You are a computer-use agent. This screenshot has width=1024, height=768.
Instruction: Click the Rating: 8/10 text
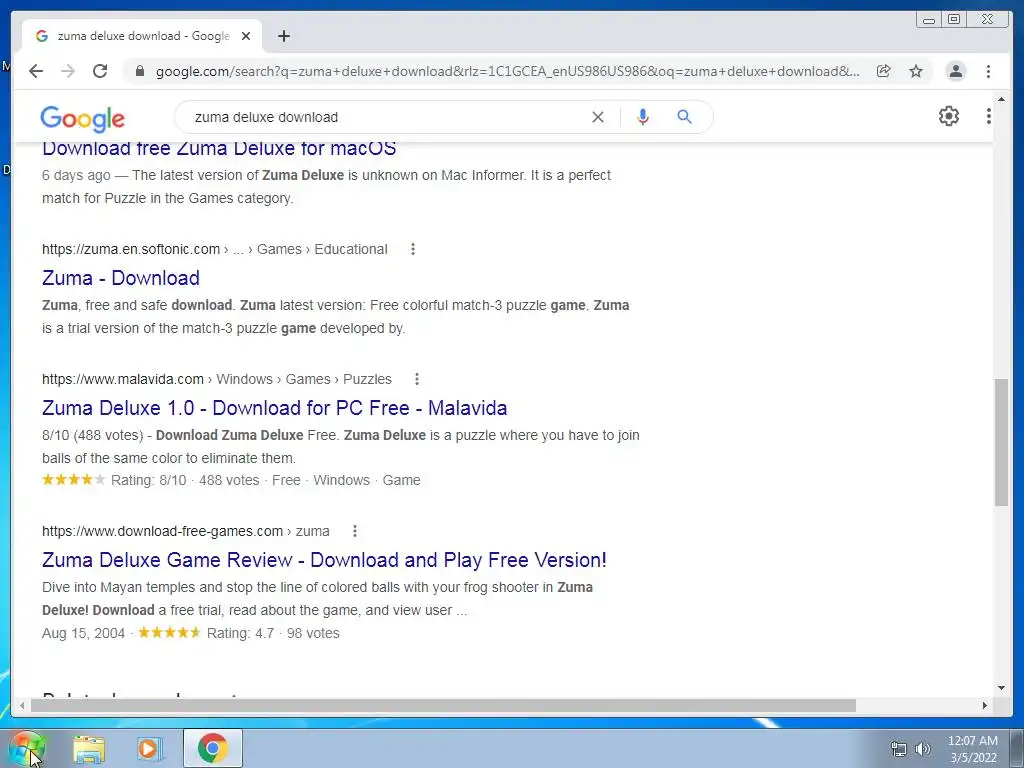[x=148, y=480]
